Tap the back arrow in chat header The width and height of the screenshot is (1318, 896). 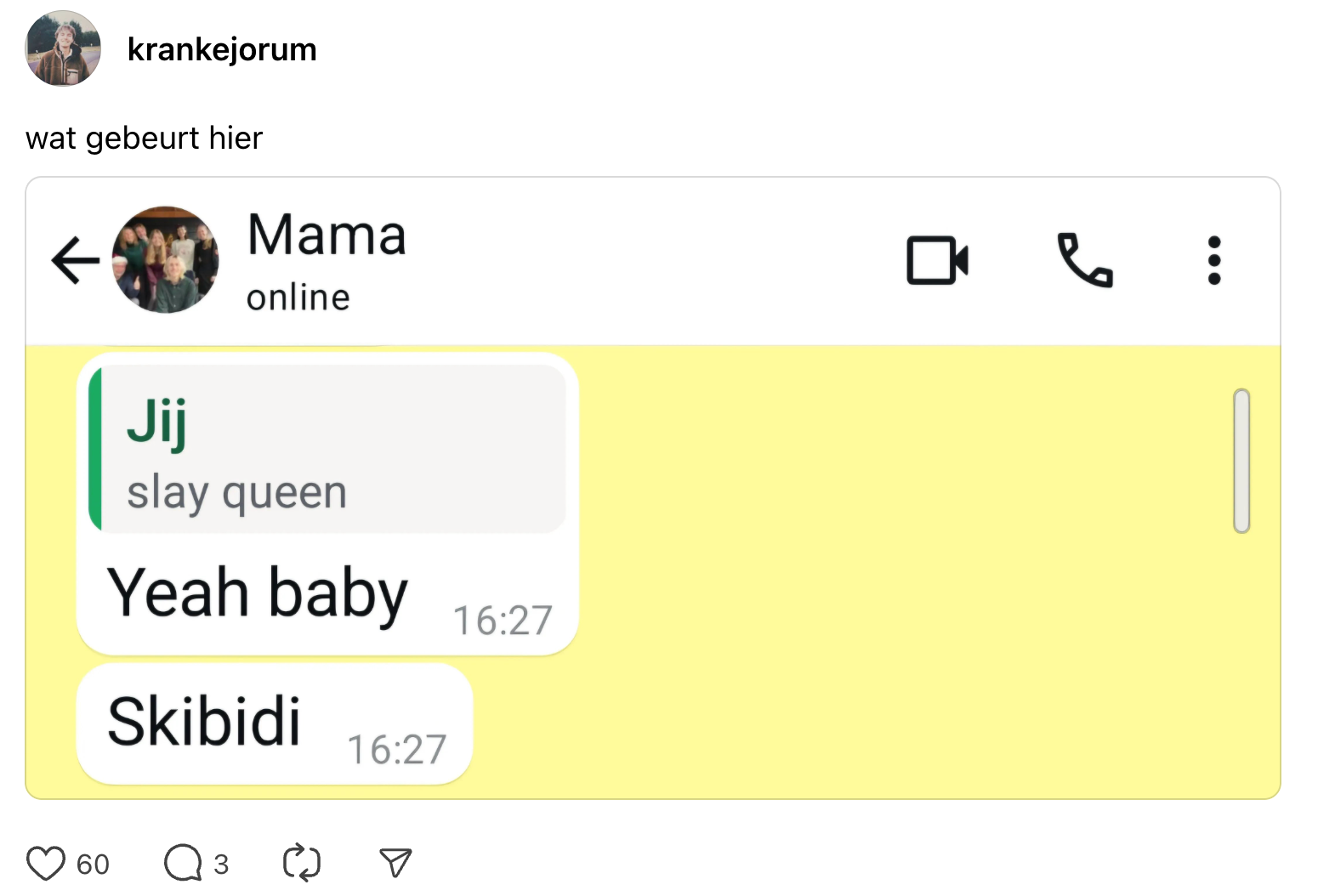(x=75, y=260)
